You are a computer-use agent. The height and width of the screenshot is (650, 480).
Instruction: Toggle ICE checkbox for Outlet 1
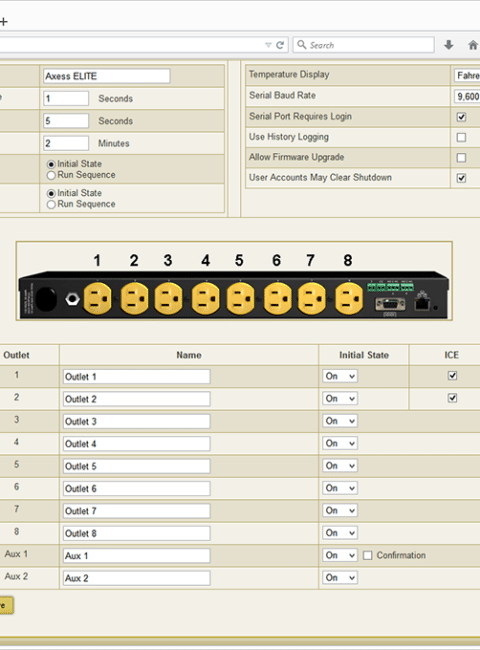(452, 376)
